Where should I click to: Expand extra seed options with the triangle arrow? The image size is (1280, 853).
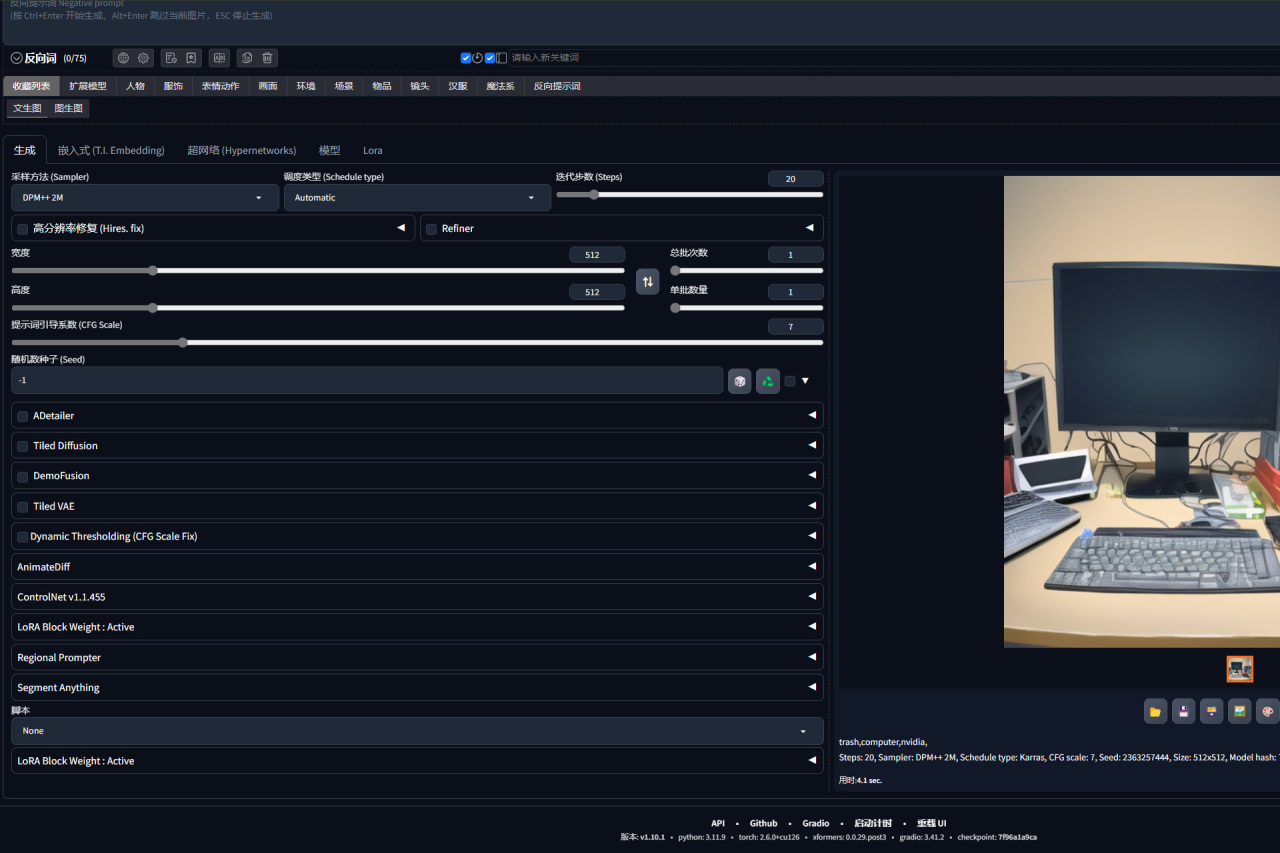(x=805, y=381)
